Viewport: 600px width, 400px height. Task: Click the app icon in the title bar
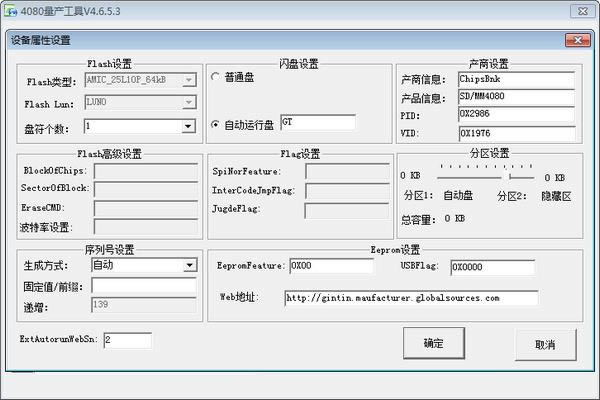[x=11, y=11]
